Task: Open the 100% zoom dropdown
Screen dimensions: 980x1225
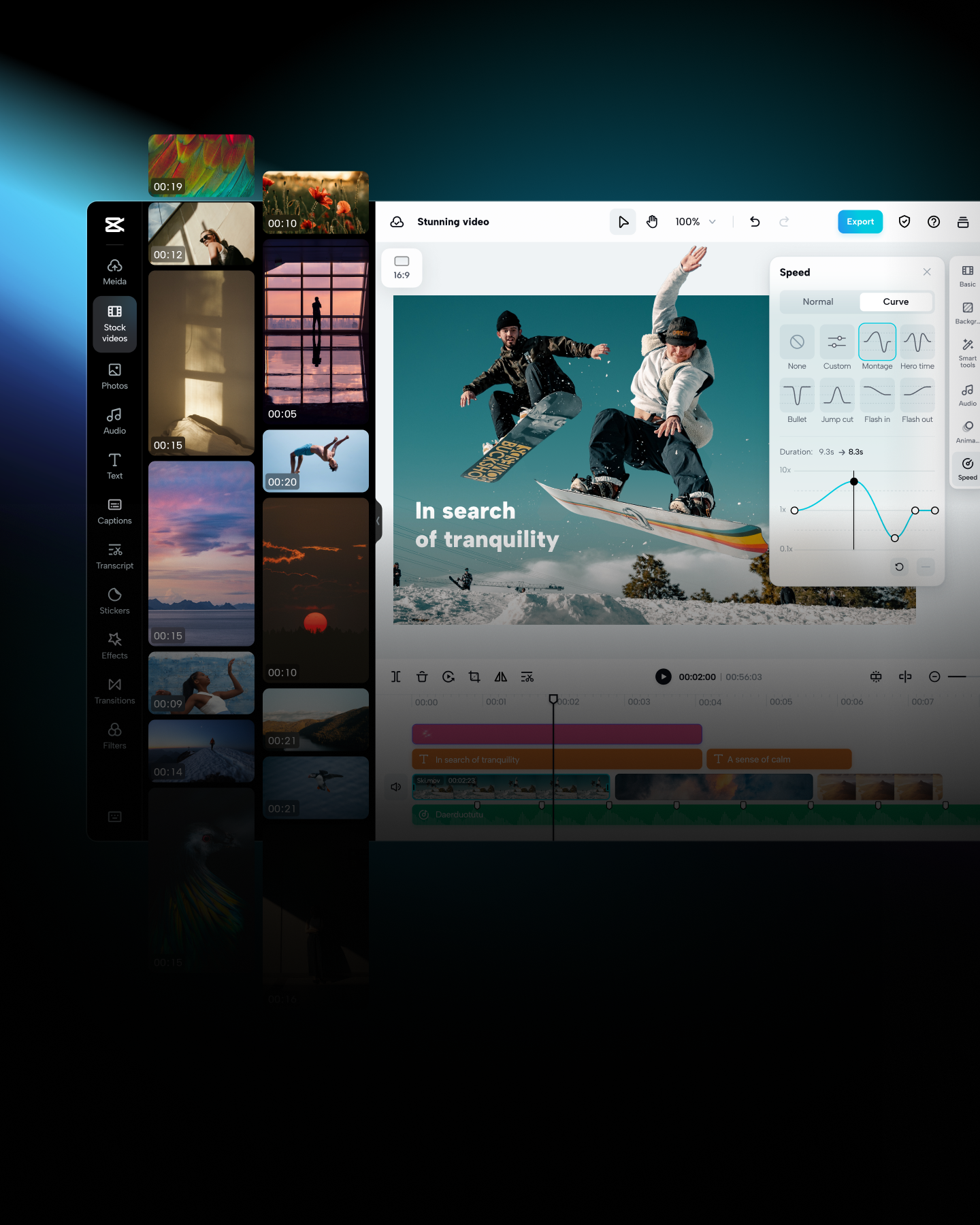Action: 696,222
